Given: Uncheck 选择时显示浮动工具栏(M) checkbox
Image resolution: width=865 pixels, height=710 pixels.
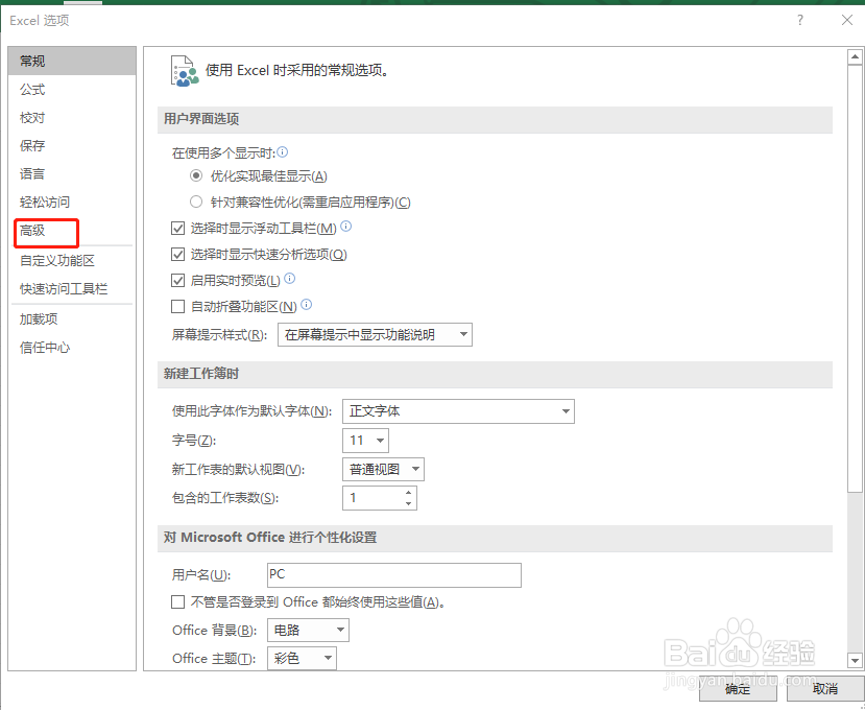Looking at the screenshot, I should 178,228.
